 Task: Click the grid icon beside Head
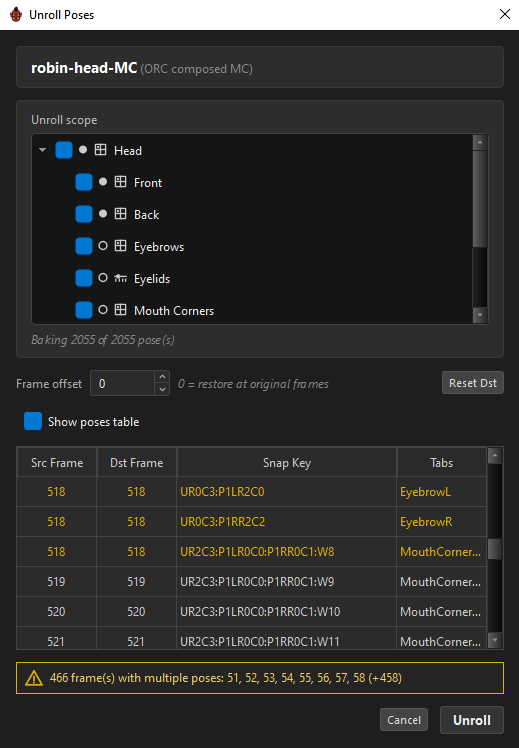[100, 150]
